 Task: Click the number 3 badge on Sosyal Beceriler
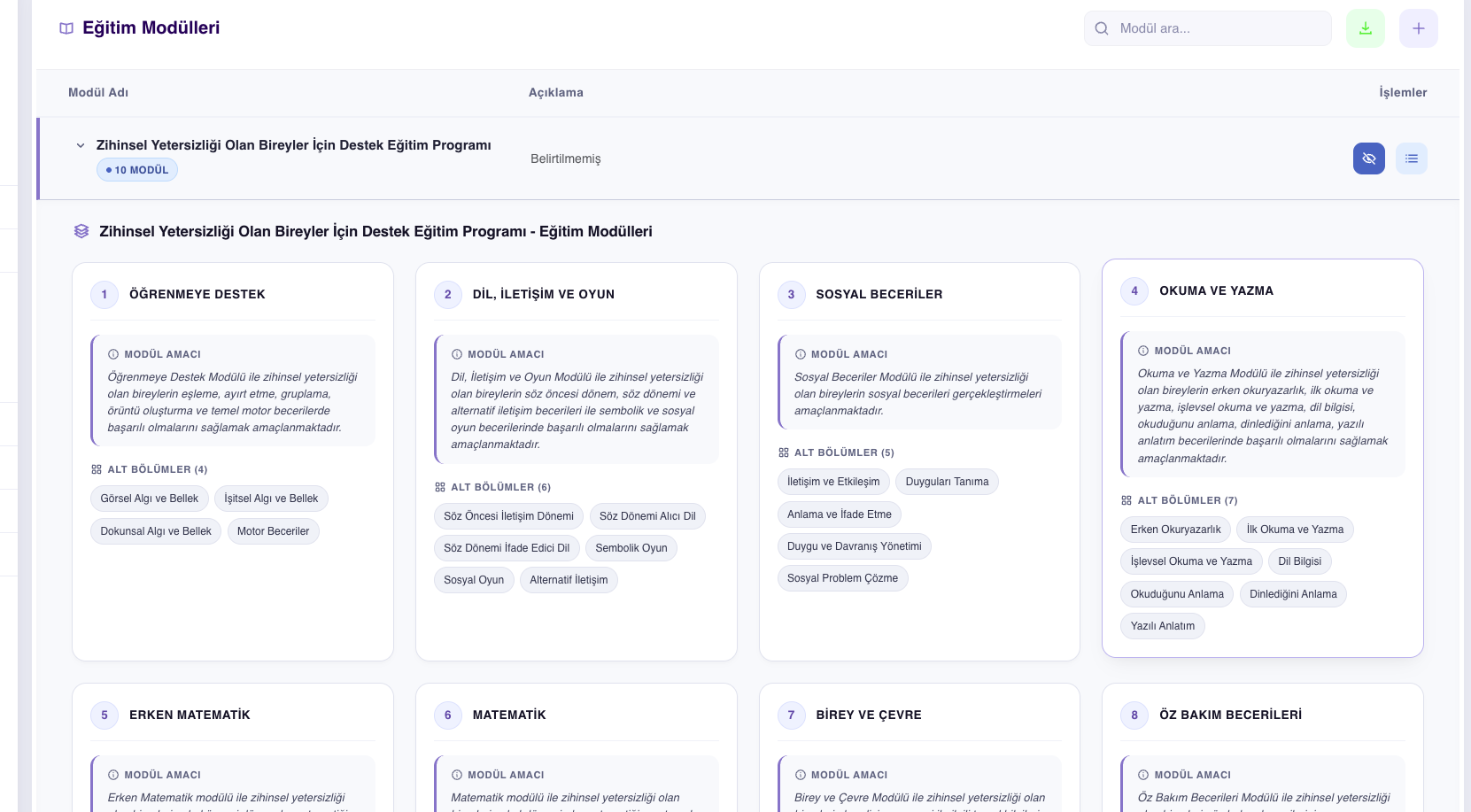[792, 294]
